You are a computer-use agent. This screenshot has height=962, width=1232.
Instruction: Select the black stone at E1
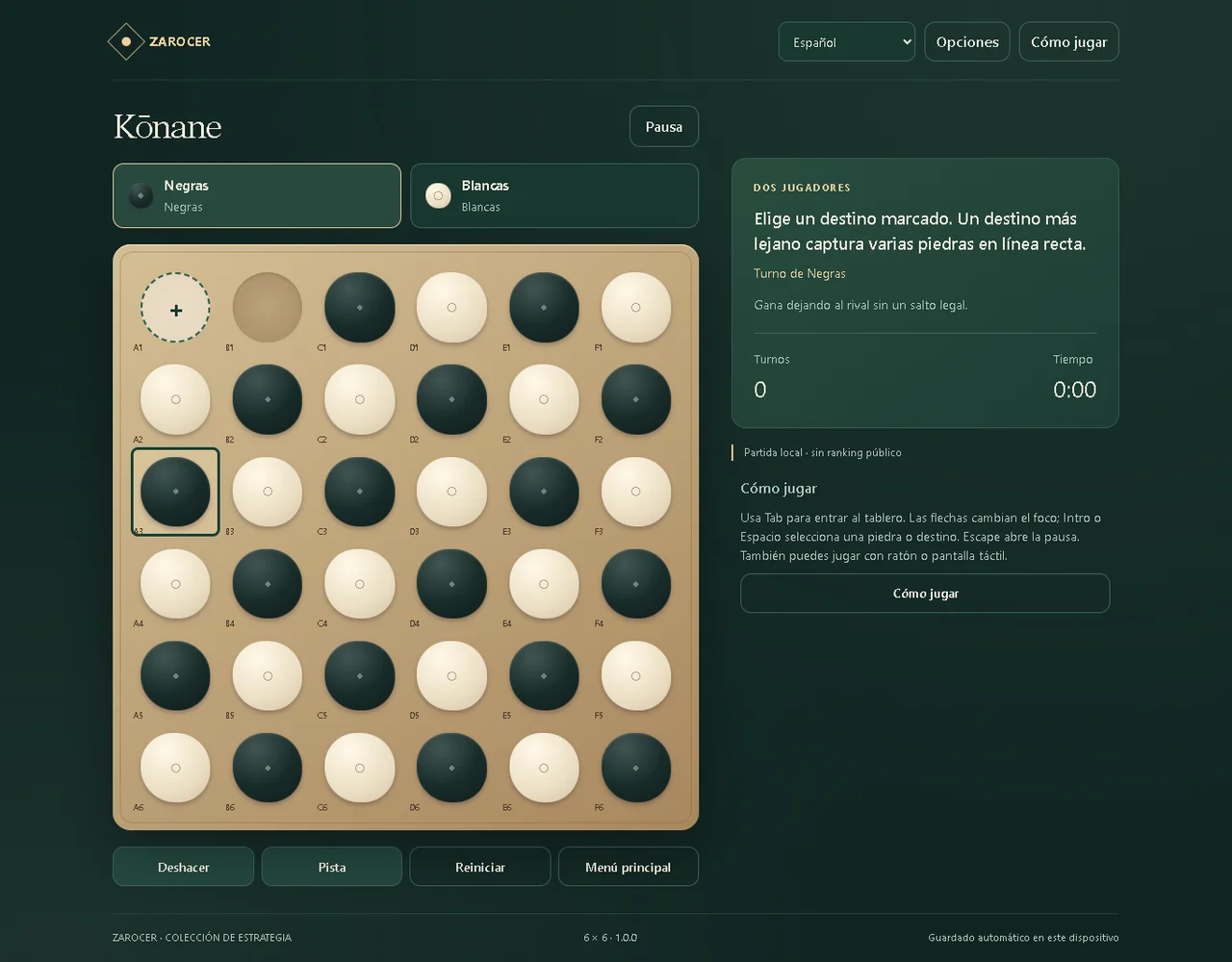(x=544, y=308)
